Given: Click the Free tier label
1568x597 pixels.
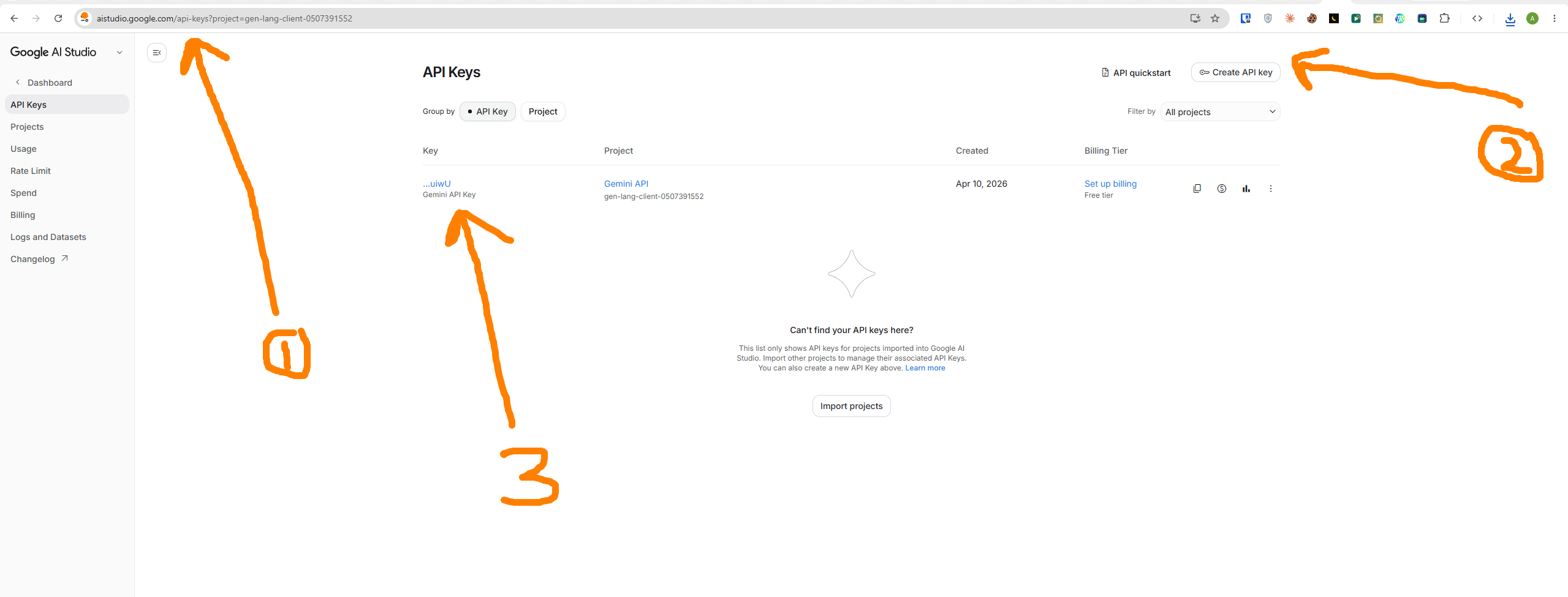Looking at the screenshot, I should (1099, 195).
